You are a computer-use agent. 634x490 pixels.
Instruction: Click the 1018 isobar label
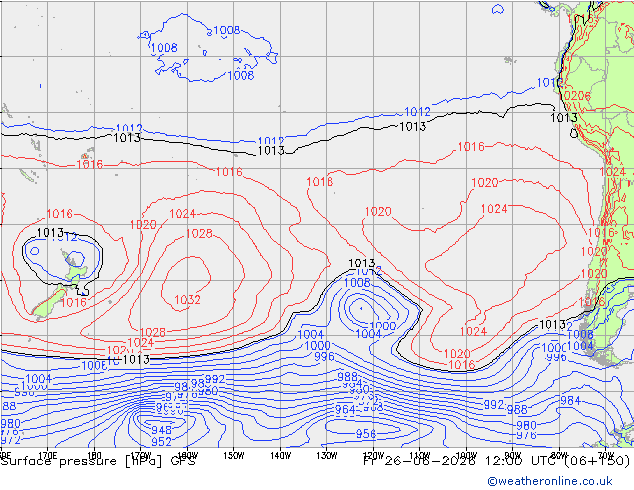(x=319, y=182)
